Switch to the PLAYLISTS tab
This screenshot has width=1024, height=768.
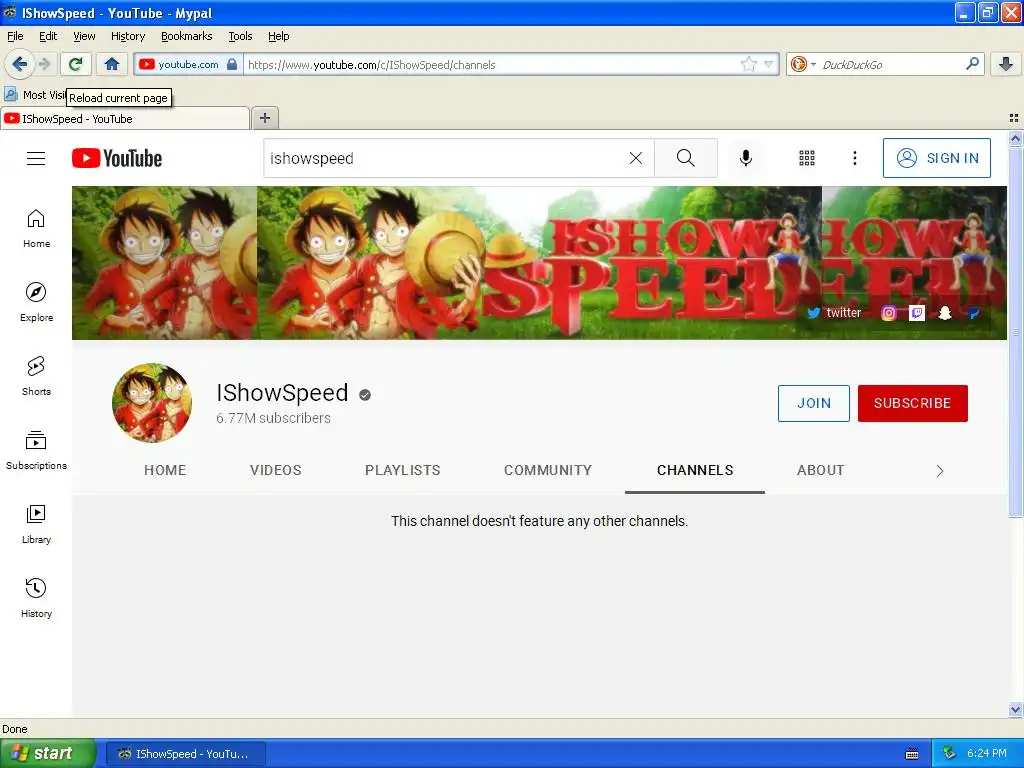[402, 470]
